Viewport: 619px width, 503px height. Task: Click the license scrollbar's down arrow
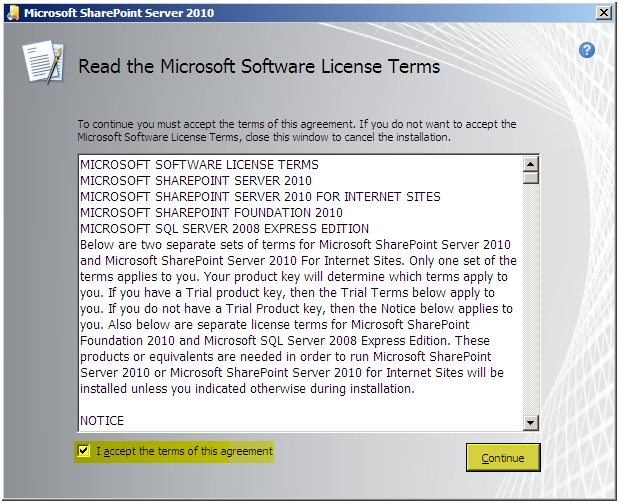click(x=531, y=423)
